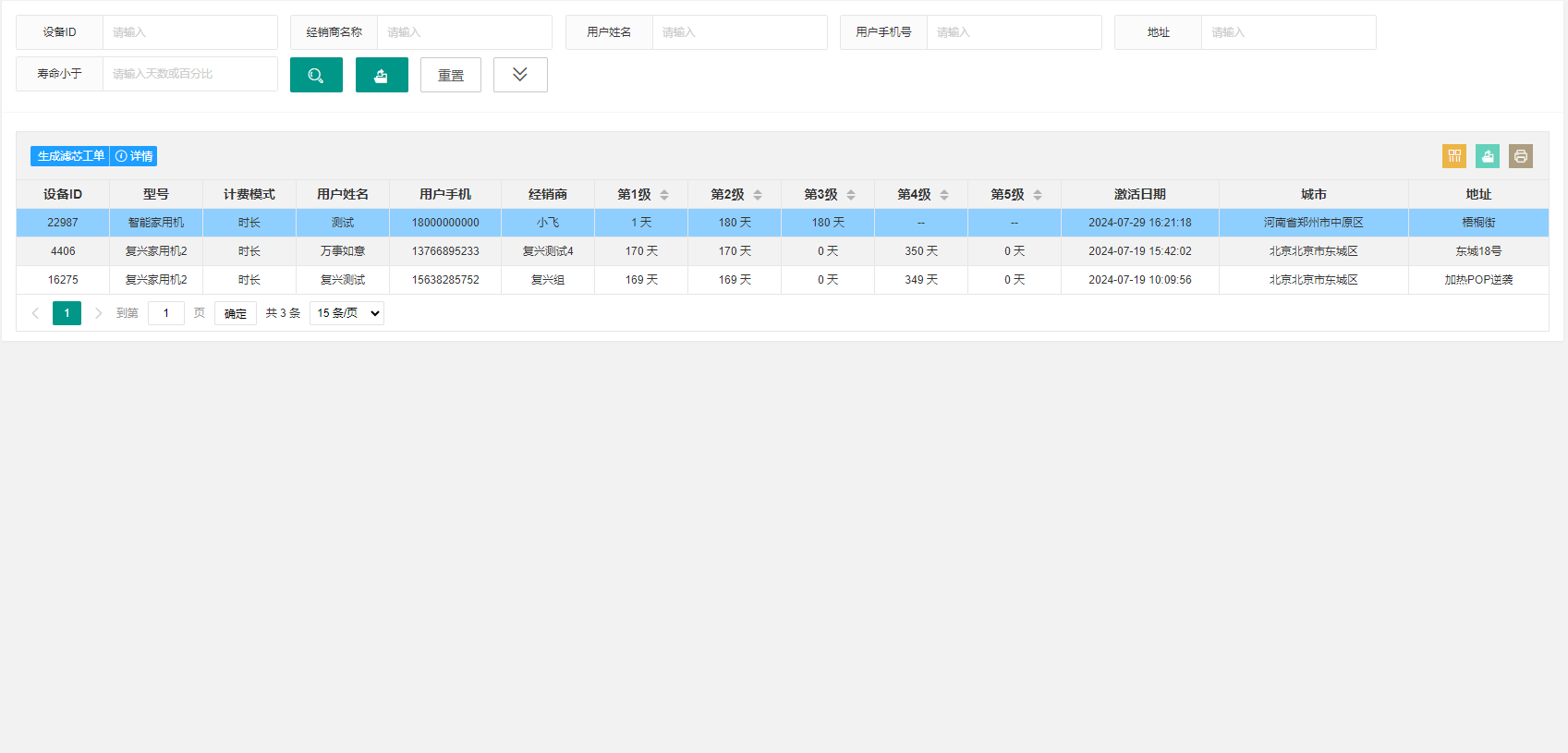Sort by the 第5级 column arrows
Screen dimensions: 1568x753
coord(1038,195)
